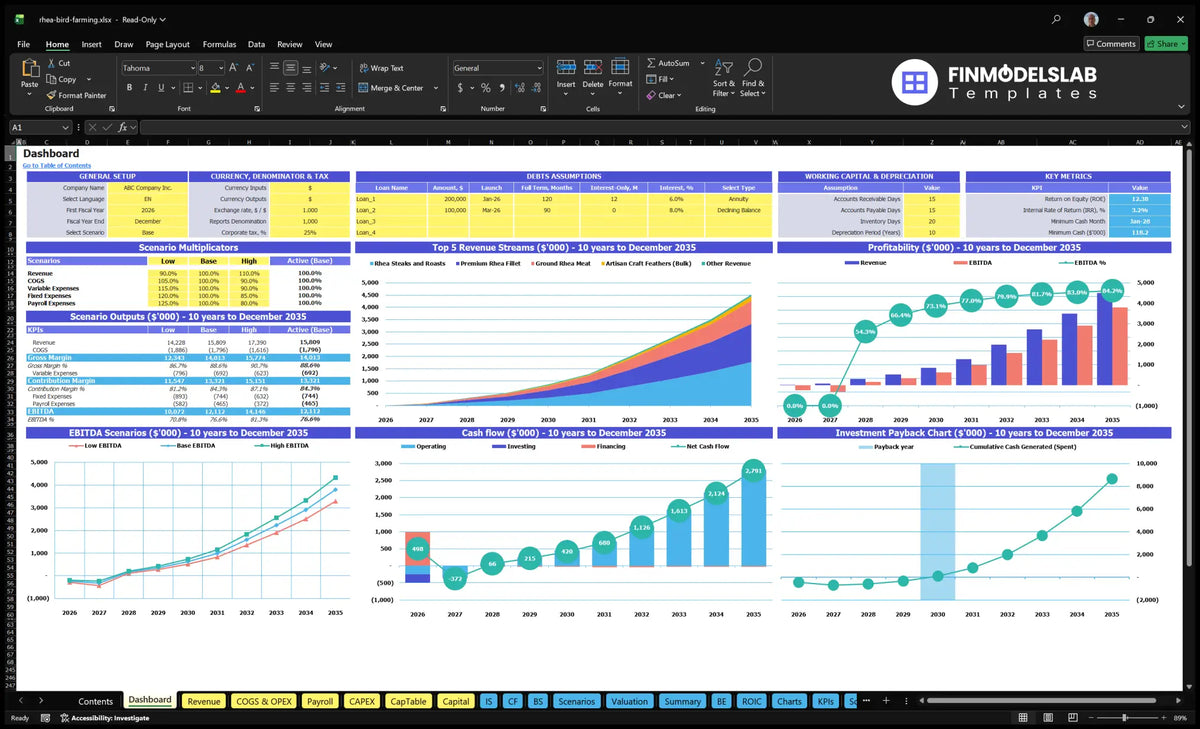Viewport: 1200px width, 729px height.
Task: Open the Search magnifier in the title bar
Action: point(1057,19)
